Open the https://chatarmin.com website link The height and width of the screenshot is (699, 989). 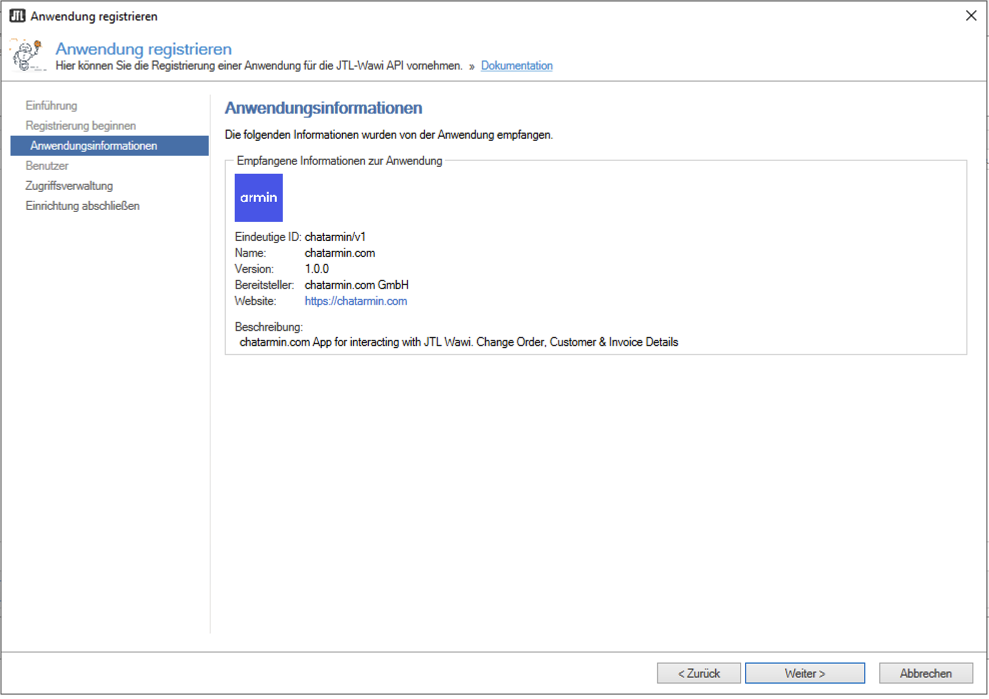(356, 301)
